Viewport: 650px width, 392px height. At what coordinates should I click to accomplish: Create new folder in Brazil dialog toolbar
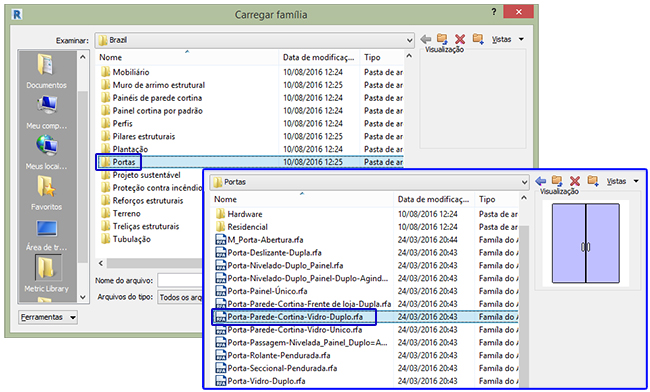coord(478,39)
